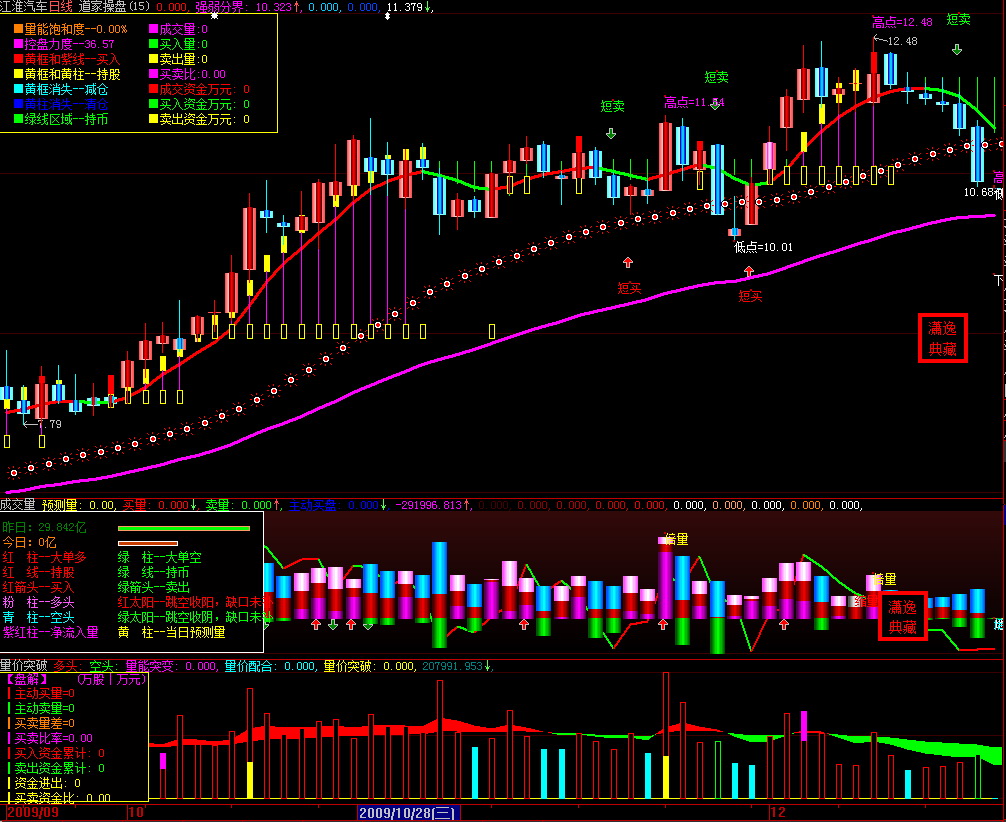Click the 主动买盘 readout in the volume header

click(334, 505)
